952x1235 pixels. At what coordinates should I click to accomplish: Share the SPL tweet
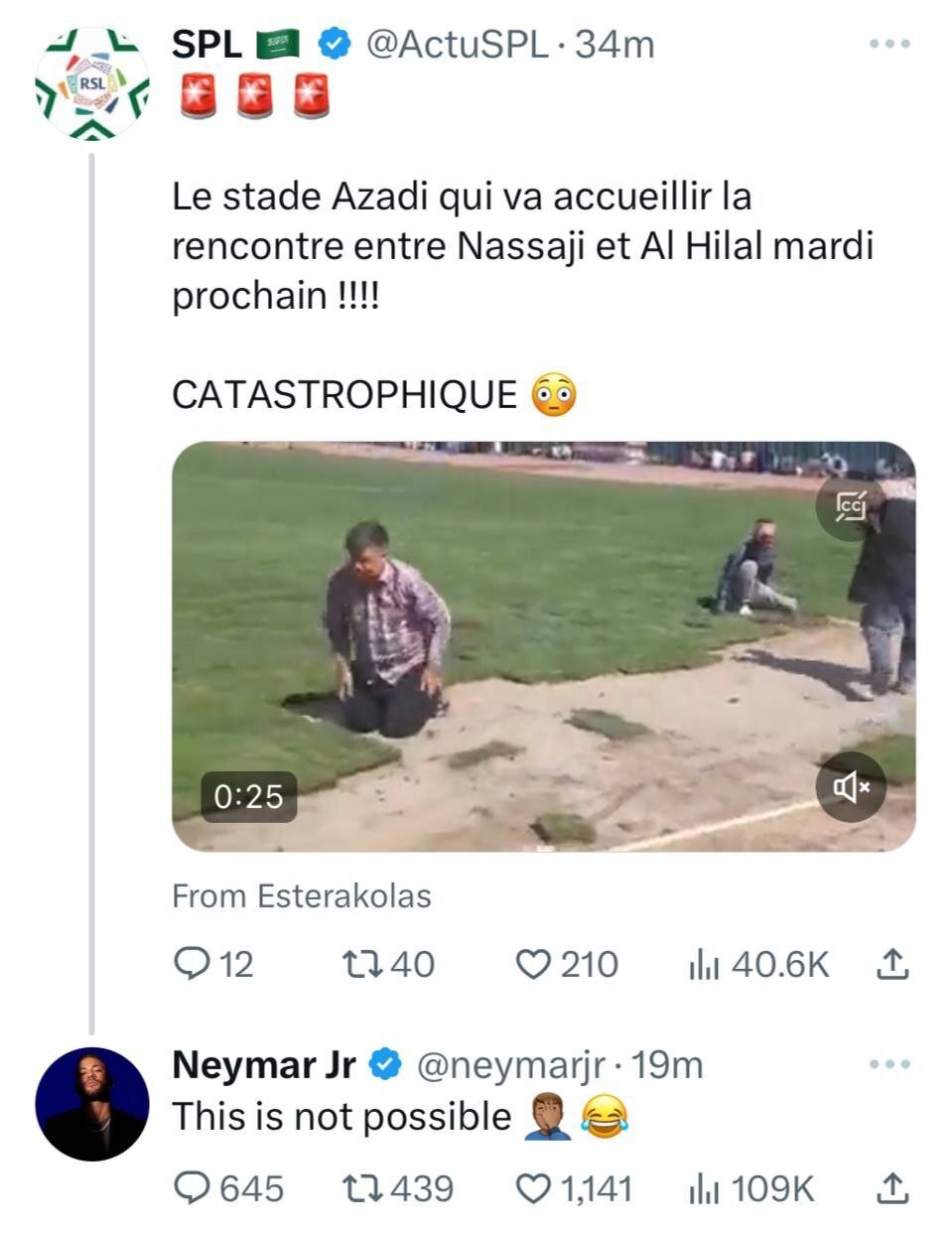(892, 964)
